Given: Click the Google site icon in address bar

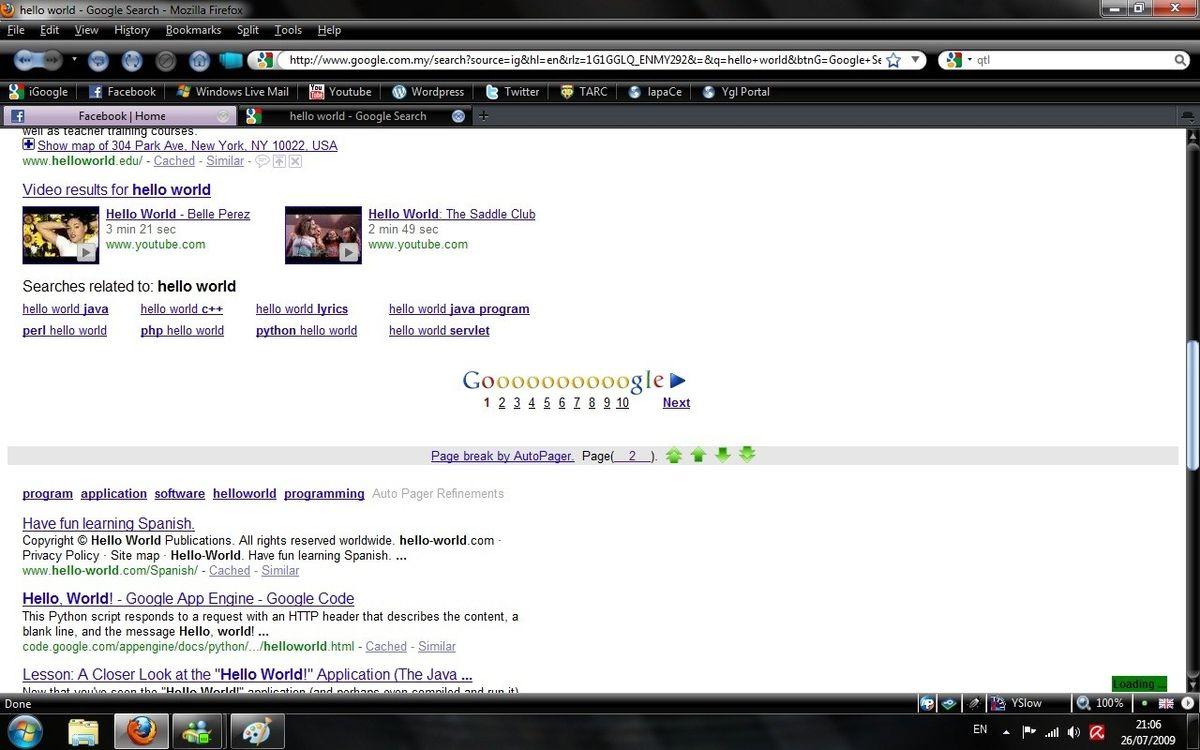Looking at the screenshot, I should pos(266,60).
